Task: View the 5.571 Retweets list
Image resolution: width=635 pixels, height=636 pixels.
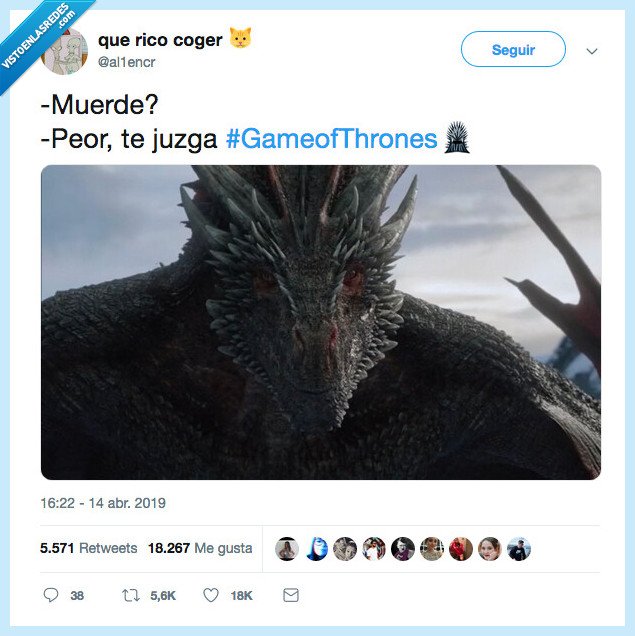Action: pos(88,548)
